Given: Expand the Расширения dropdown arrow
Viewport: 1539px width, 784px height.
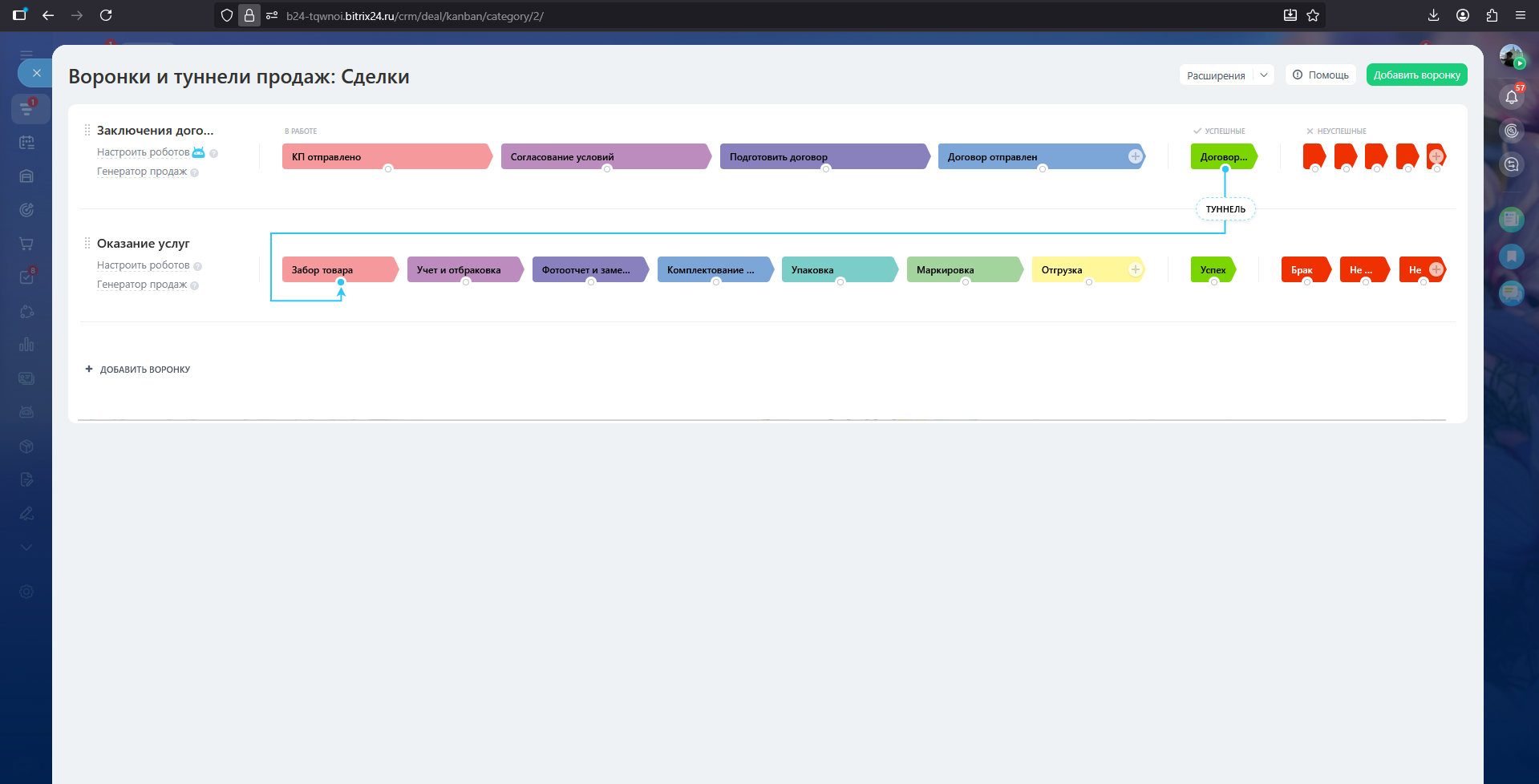Looking at the screenshot, I should 1263,75.
